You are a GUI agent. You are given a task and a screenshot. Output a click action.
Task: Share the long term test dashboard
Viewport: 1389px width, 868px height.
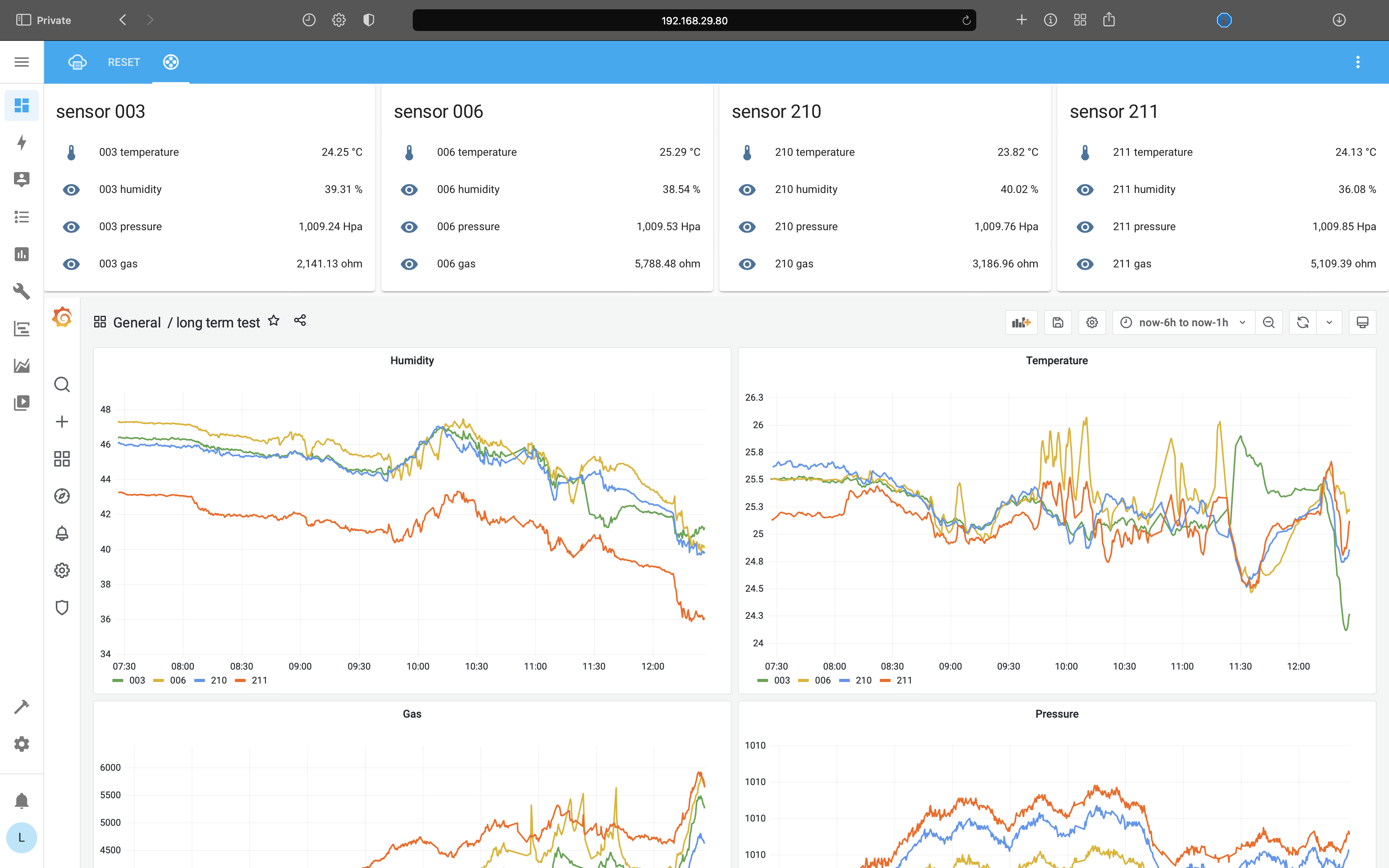tap(300, 320)
